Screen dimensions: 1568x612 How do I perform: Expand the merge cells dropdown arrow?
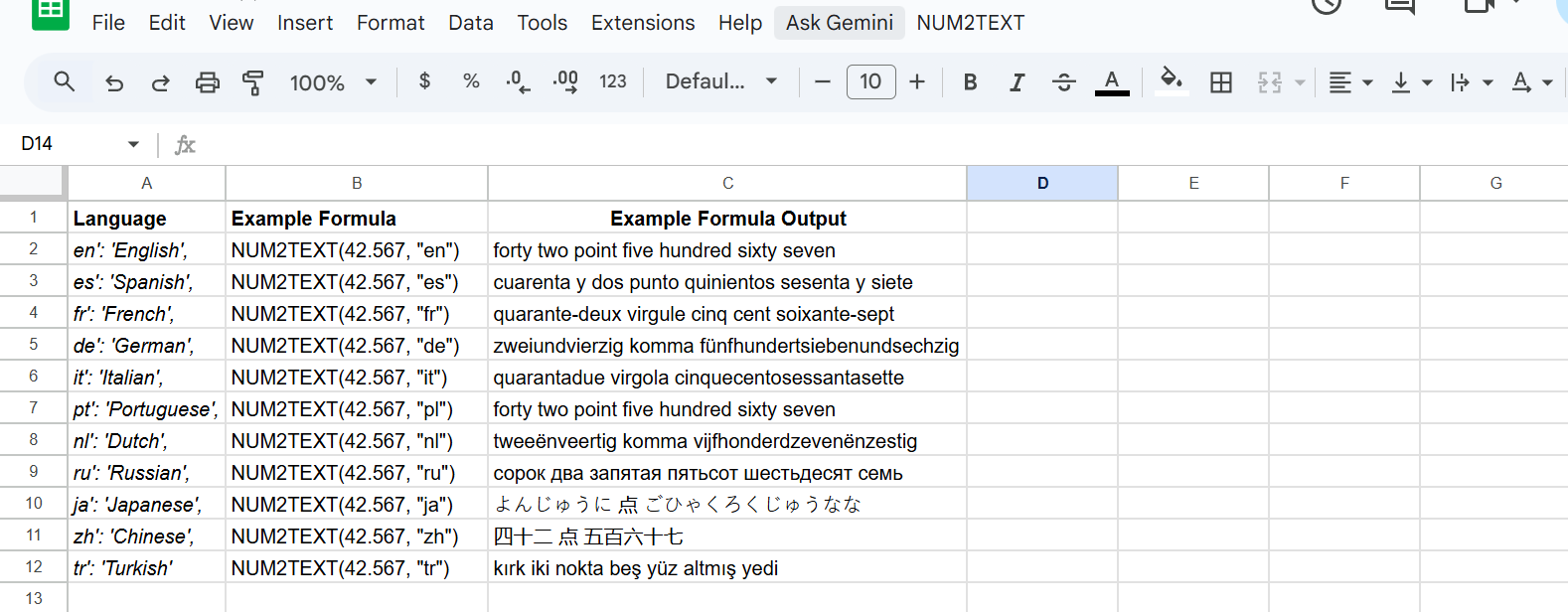[x=1300, y=82]
